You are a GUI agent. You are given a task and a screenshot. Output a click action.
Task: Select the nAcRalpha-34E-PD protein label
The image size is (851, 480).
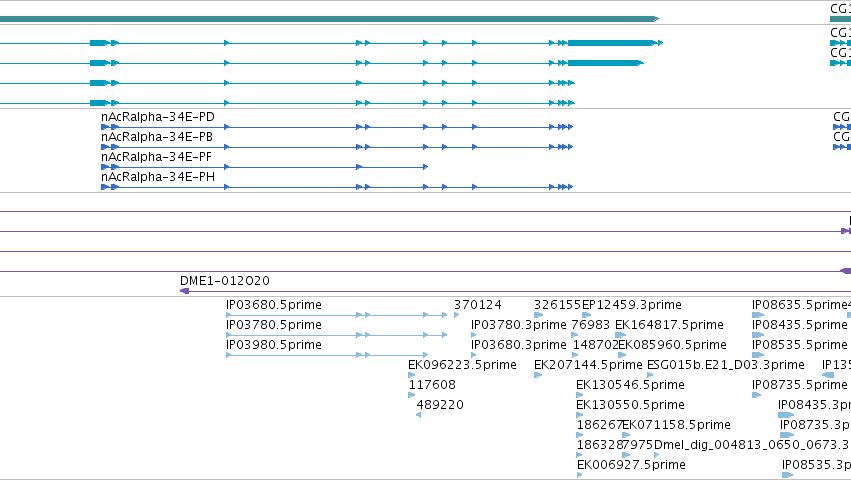pos(157,117)
